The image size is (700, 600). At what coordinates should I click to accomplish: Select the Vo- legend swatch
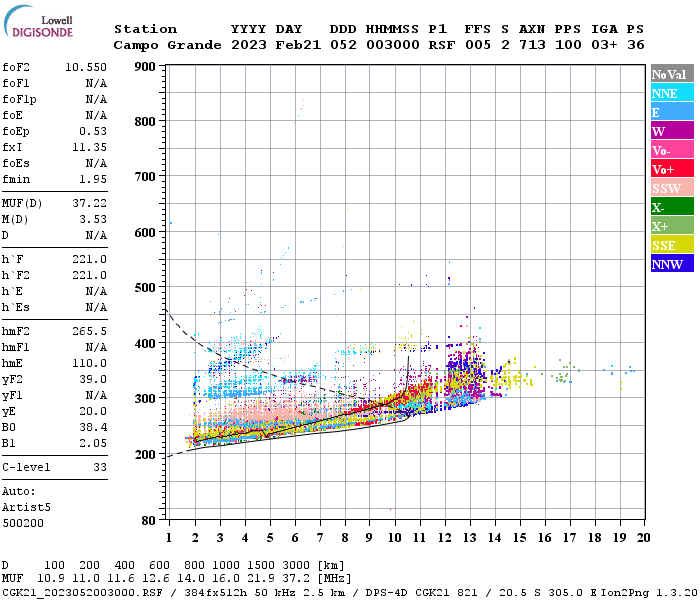pos(672,150)
